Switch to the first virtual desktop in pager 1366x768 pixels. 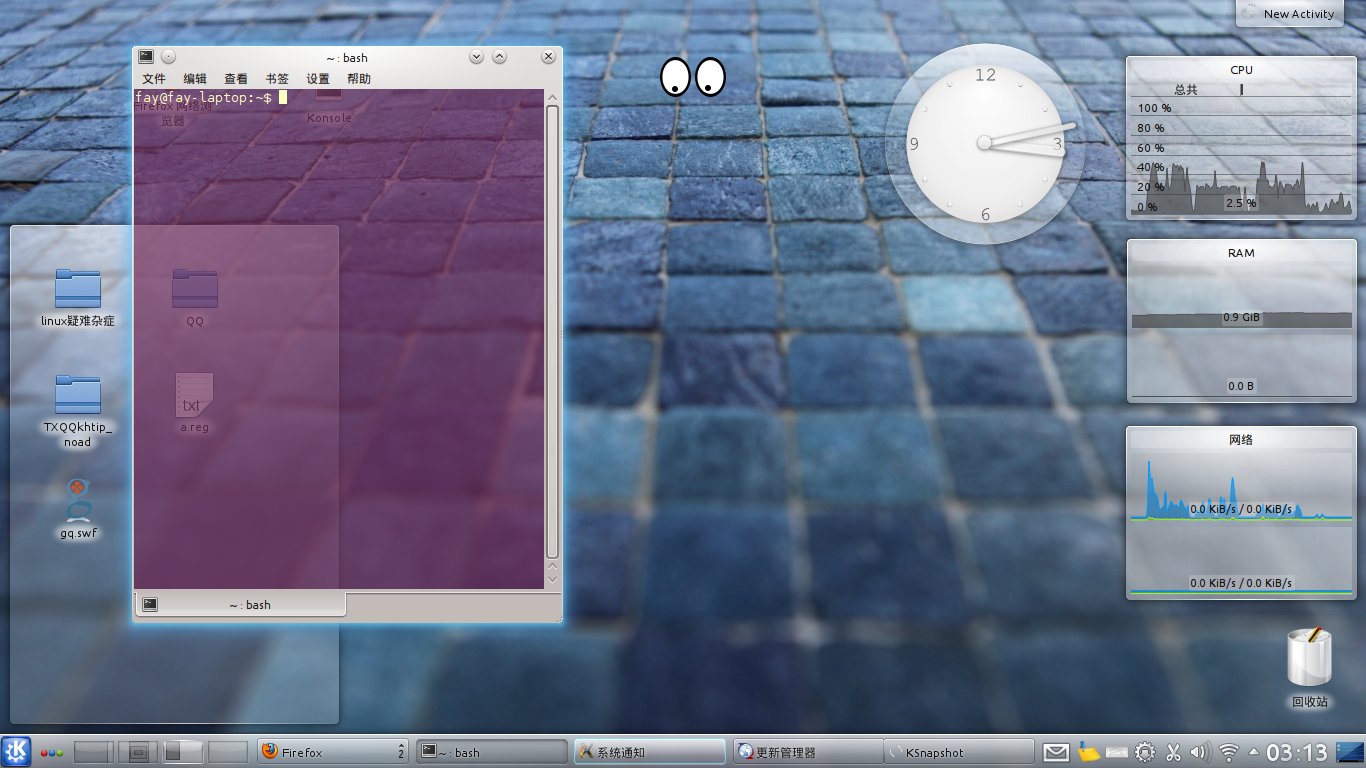click(93, 752)
